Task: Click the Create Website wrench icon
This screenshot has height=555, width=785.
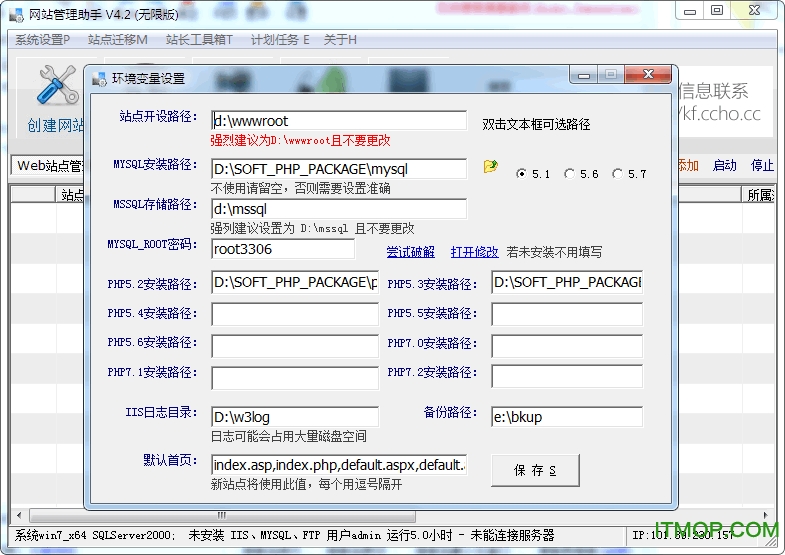Action: click(x=58, y=86)
